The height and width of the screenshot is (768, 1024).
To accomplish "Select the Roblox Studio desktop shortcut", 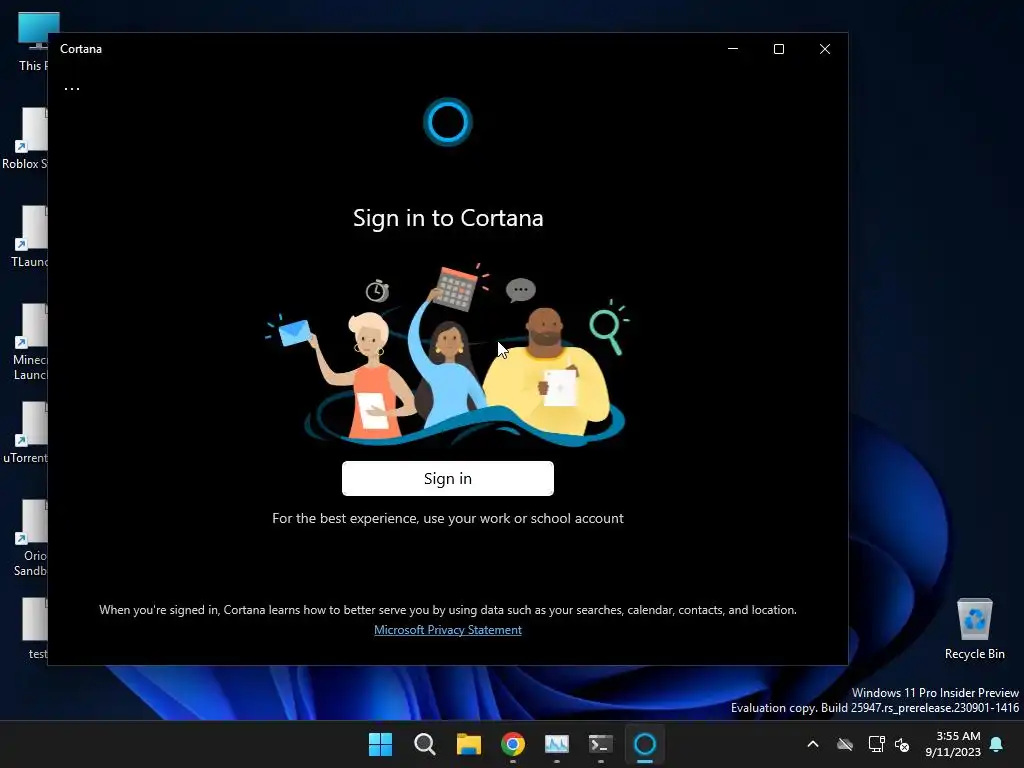I will click(25, 139).
